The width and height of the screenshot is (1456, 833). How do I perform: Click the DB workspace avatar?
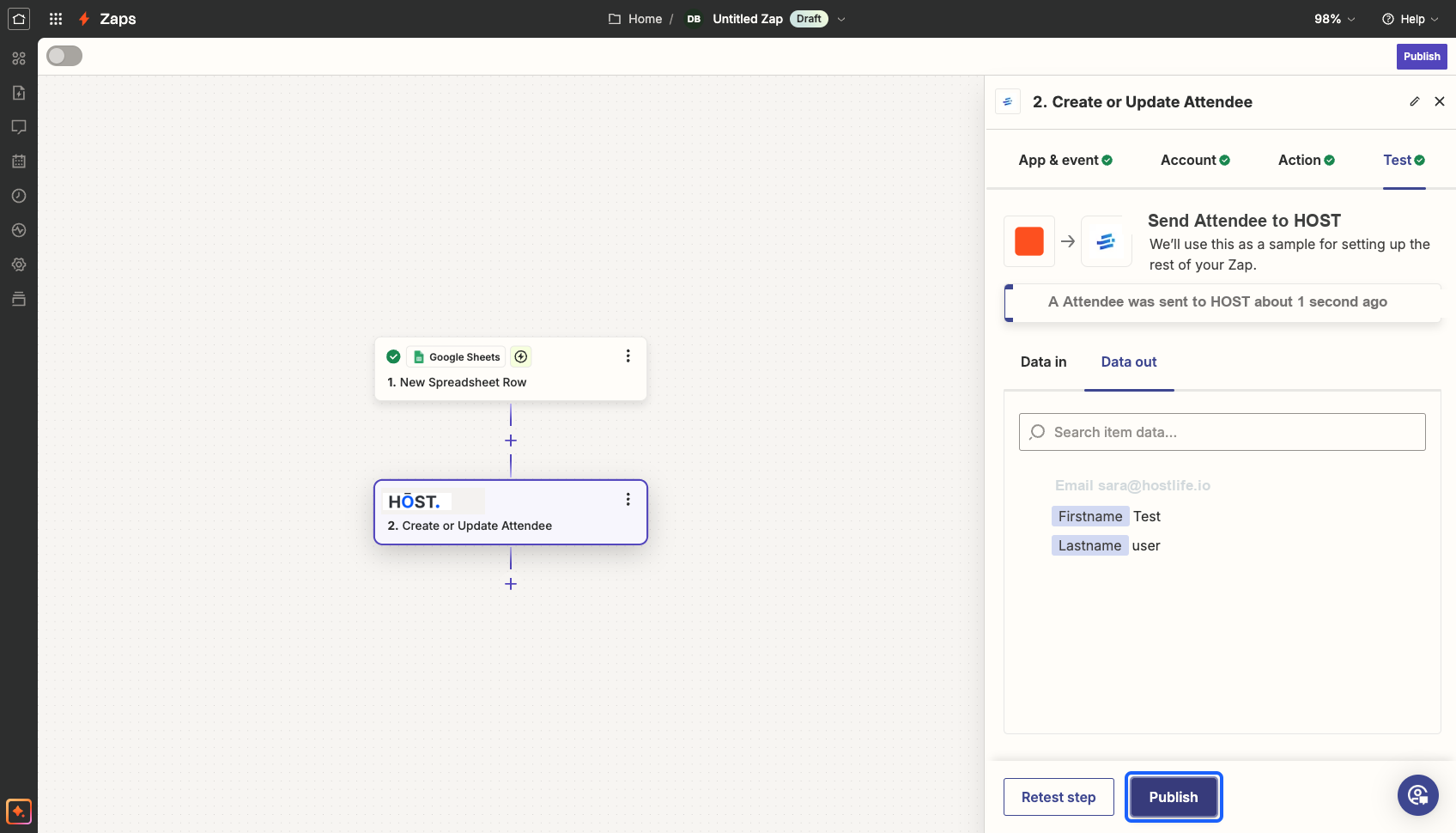point(694,19)
